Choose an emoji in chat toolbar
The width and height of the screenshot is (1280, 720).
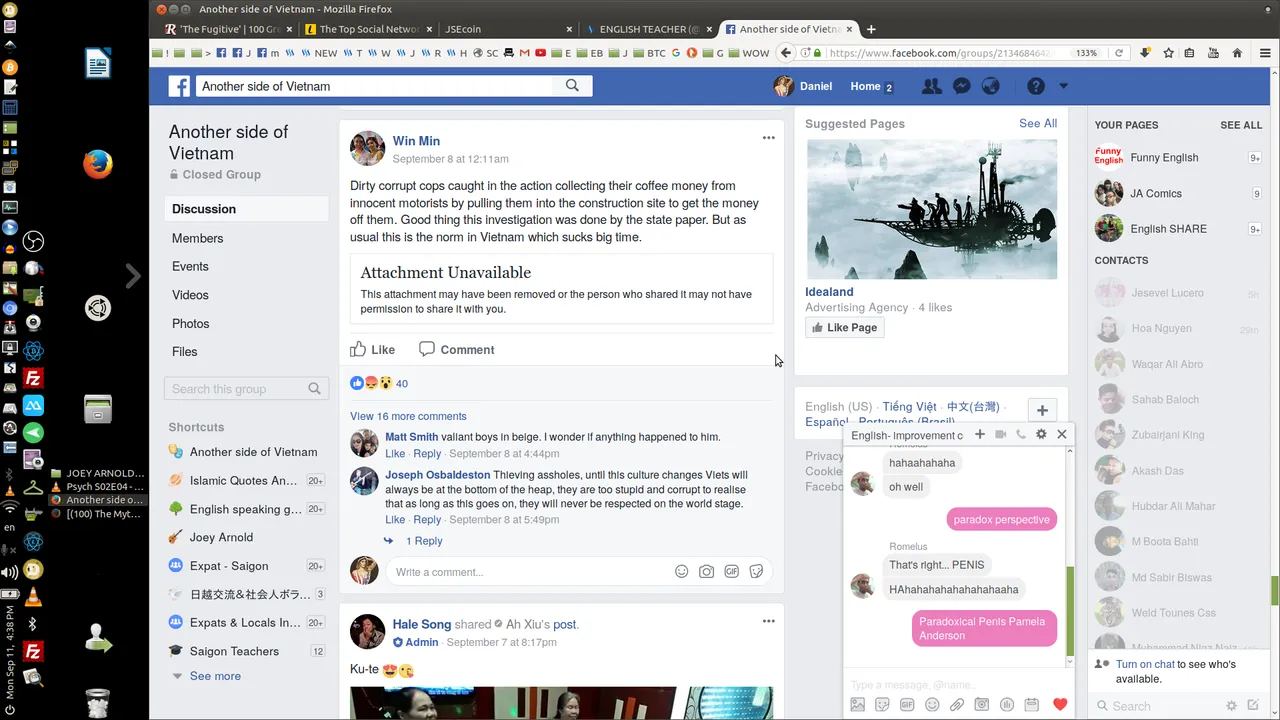coord(932,705)
